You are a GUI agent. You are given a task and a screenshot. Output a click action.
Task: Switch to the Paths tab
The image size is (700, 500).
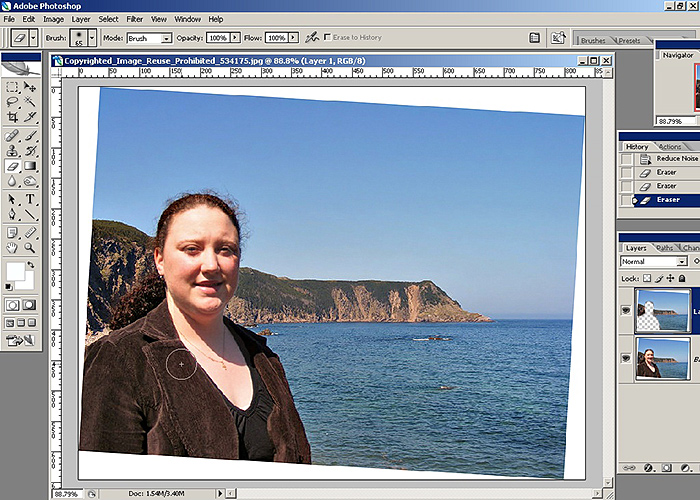click(665, 248)
